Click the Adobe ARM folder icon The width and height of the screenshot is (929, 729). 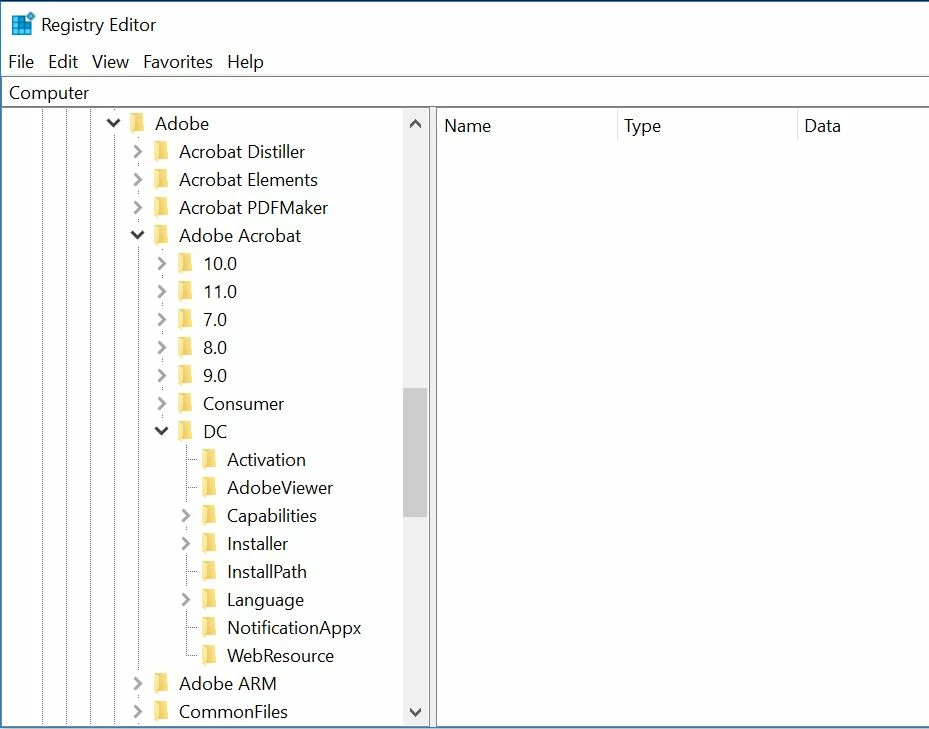162,683
